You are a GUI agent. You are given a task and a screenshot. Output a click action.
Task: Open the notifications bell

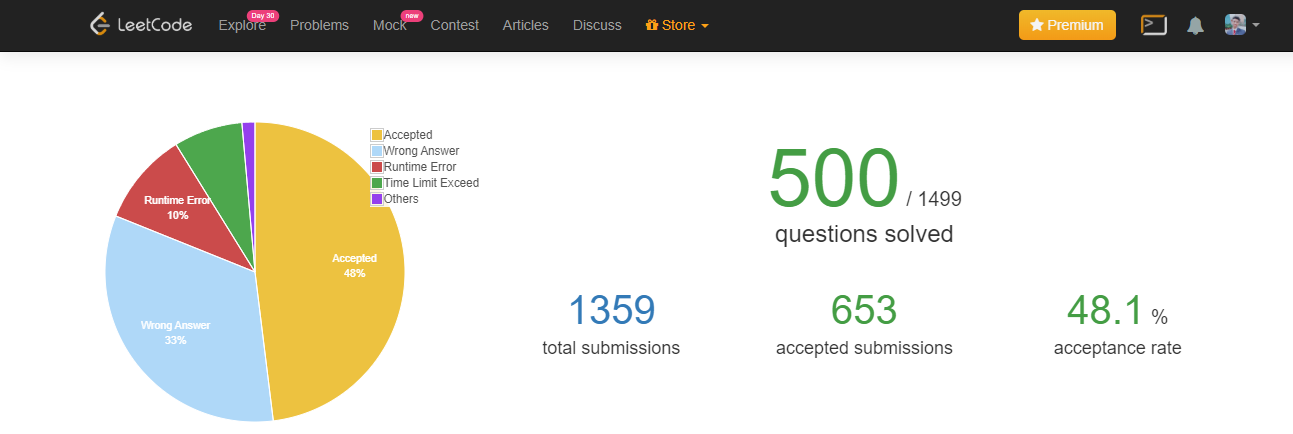tap(1195, 26)
